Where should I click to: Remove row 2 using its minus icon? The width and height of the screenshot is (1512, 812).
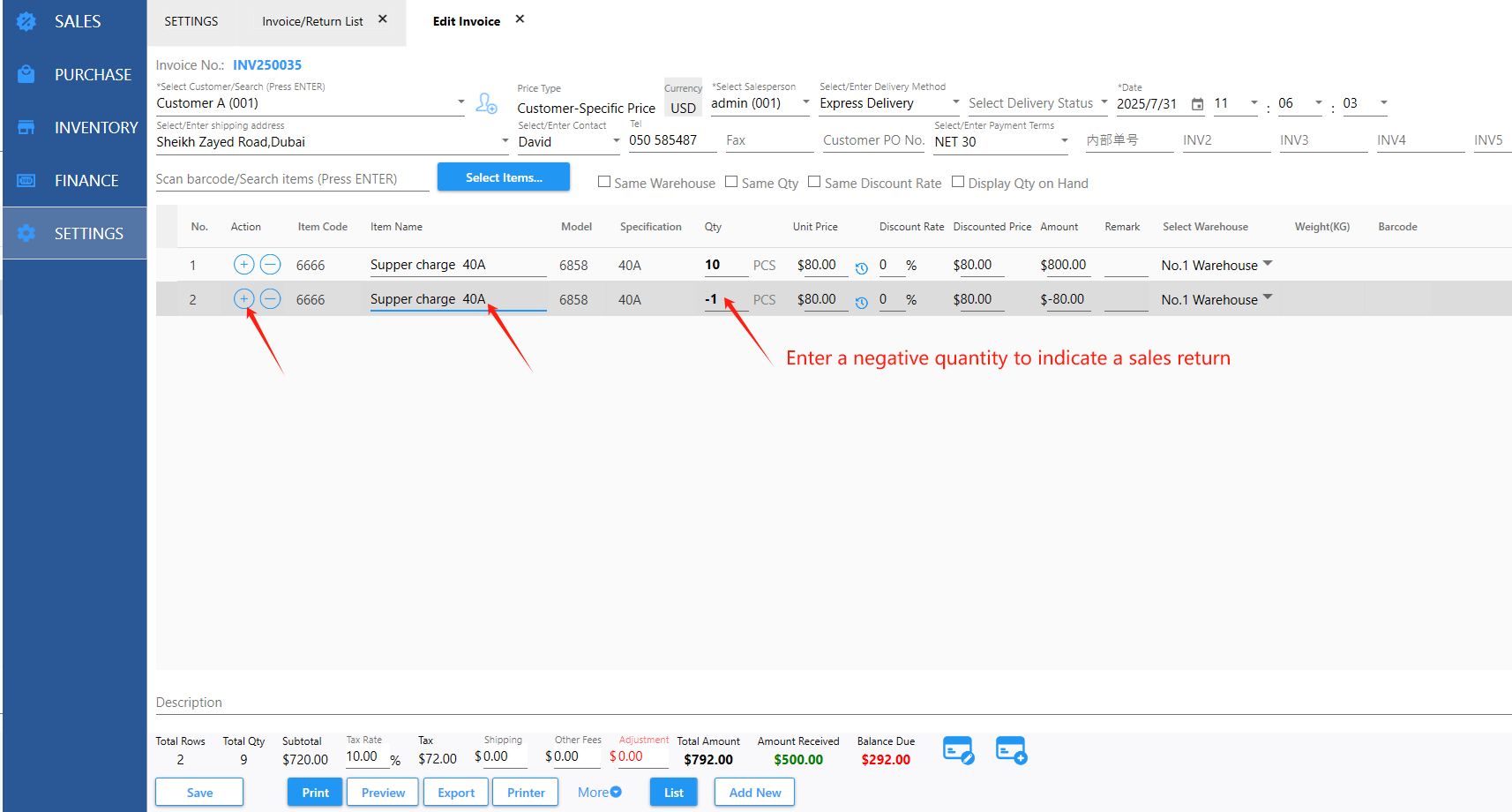[x=271, y=299]
